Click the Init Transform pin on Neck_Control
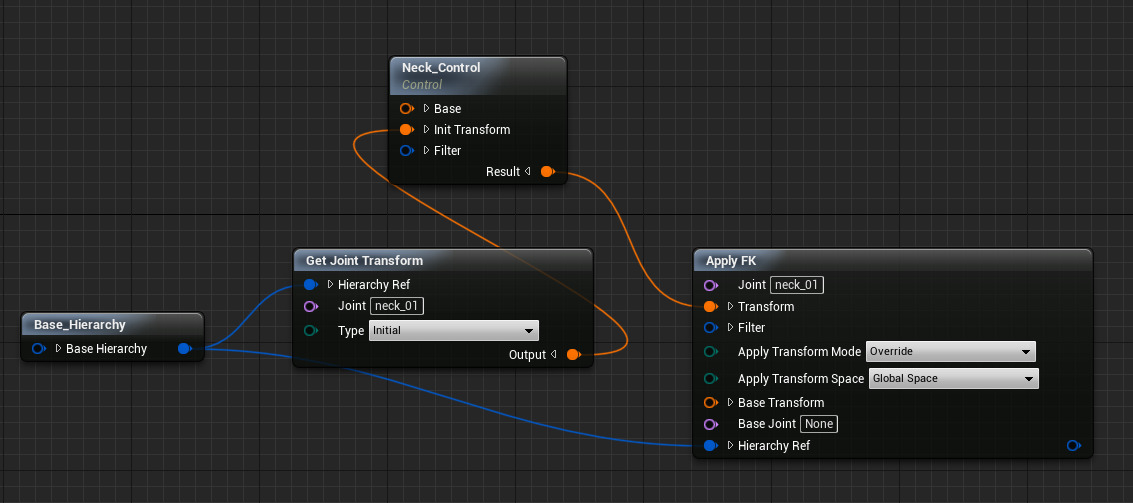The width and height of the screenshot is (1133, 503). click(407, 129)
